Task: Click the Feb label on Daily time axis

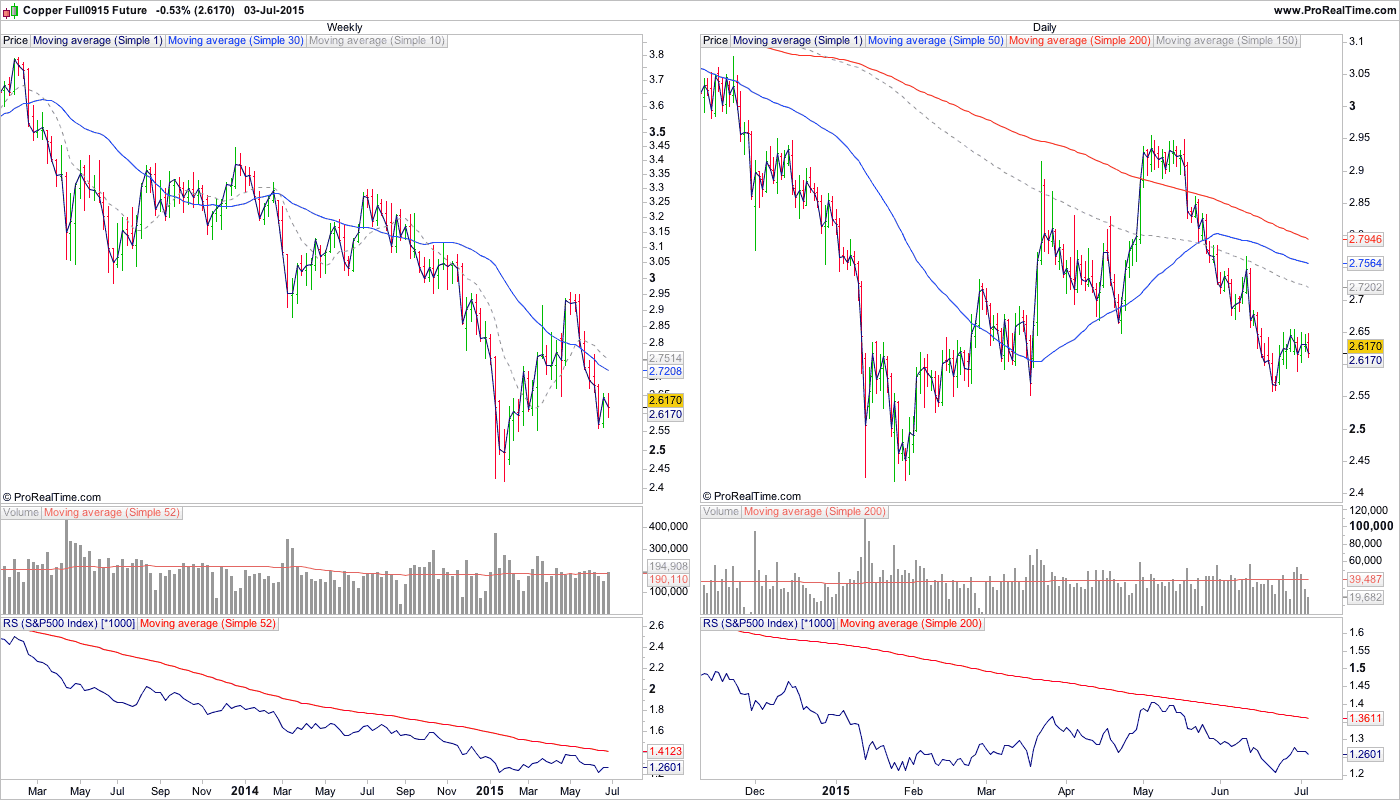Action: 911,790
